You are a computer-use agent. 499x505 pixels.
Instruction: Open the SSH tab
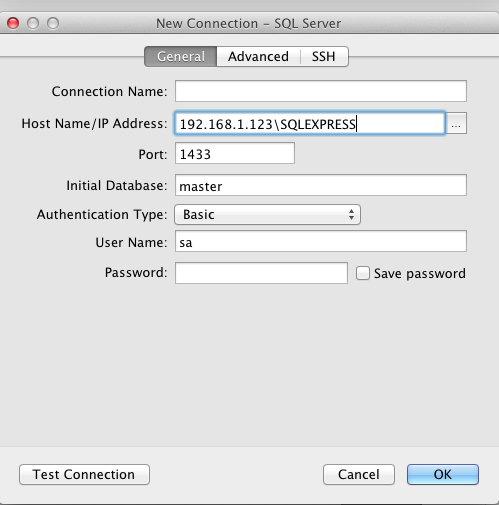pyautogui.click(x=324, y=56)
